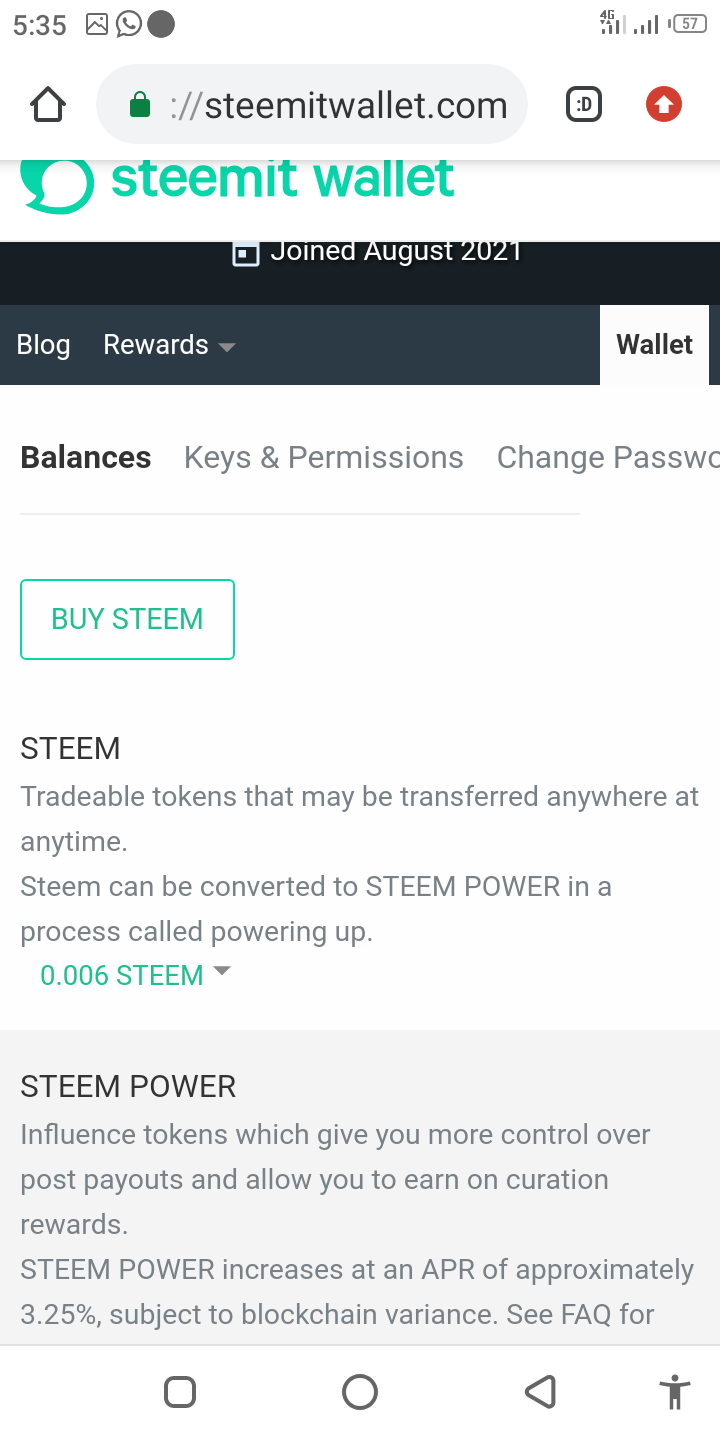Image resolution: width=720 pixels, height=1440 pixels.
Task: Tap the Android home circle button
Action: coord(360,1392)
